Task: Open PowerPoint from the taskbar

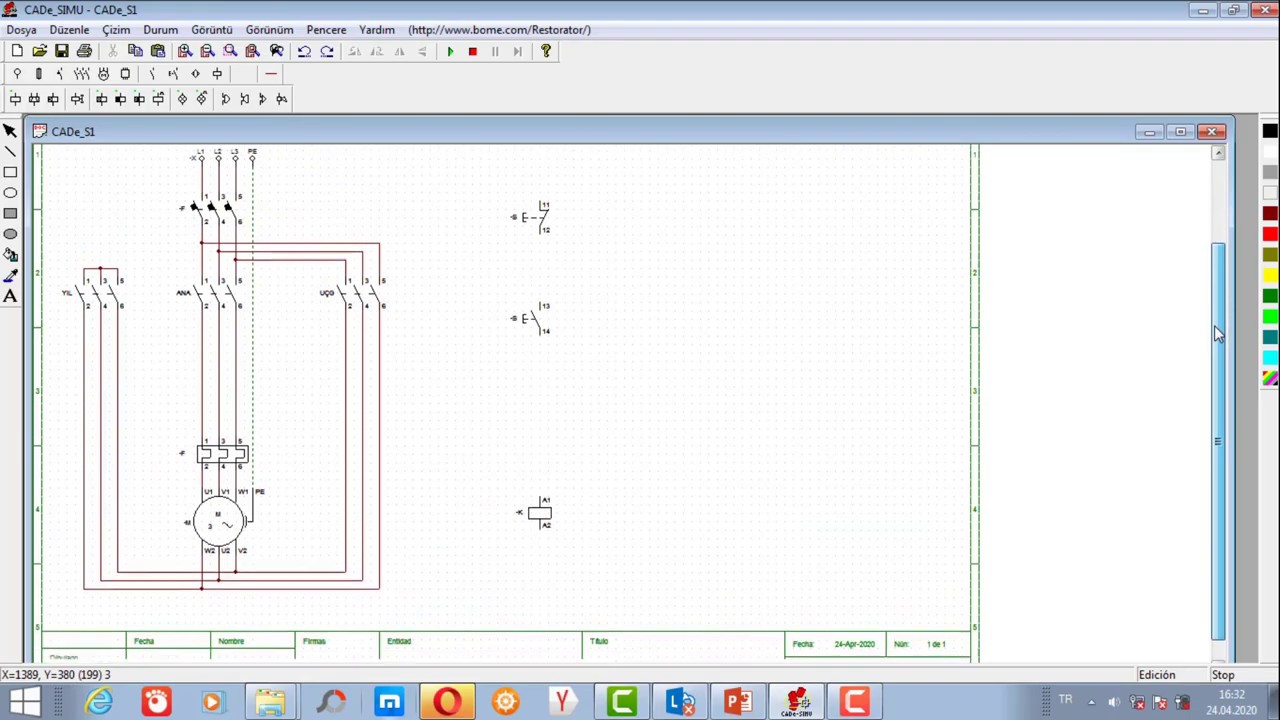Action: [738, 702]
